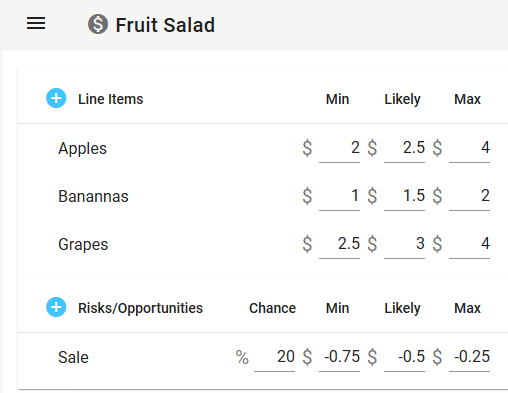Edit the Sale Min value -0.75

pos(339,357)
